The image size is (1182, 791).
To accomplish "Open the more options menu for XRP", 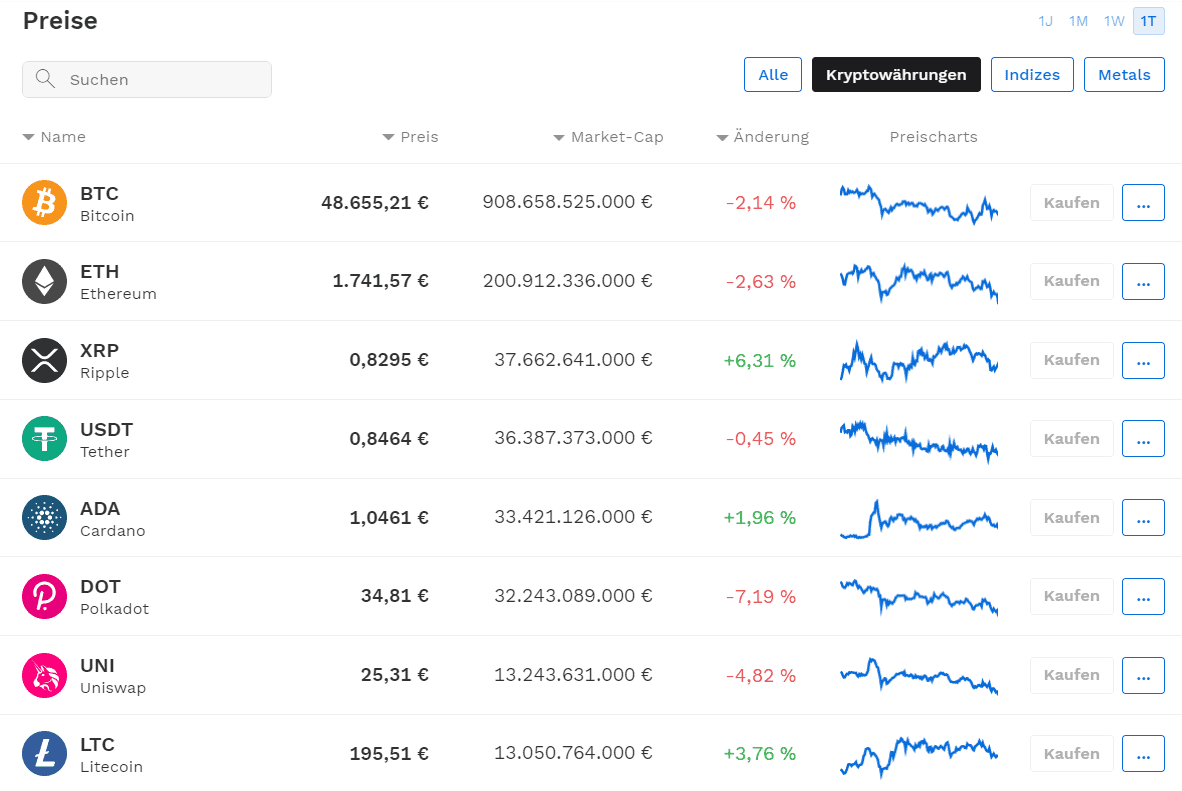I will coord(1143,360).
